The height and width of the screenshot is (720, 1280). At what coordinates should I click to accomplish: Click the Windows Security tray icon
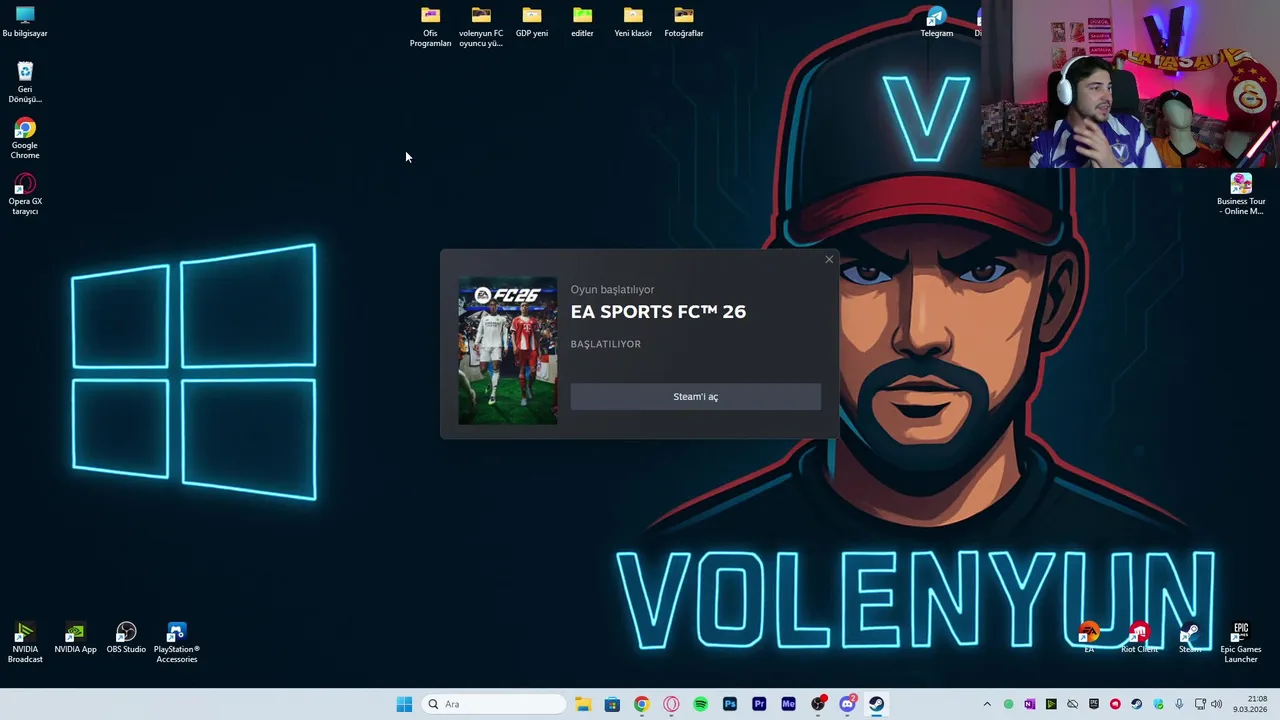coord(1158,704)
